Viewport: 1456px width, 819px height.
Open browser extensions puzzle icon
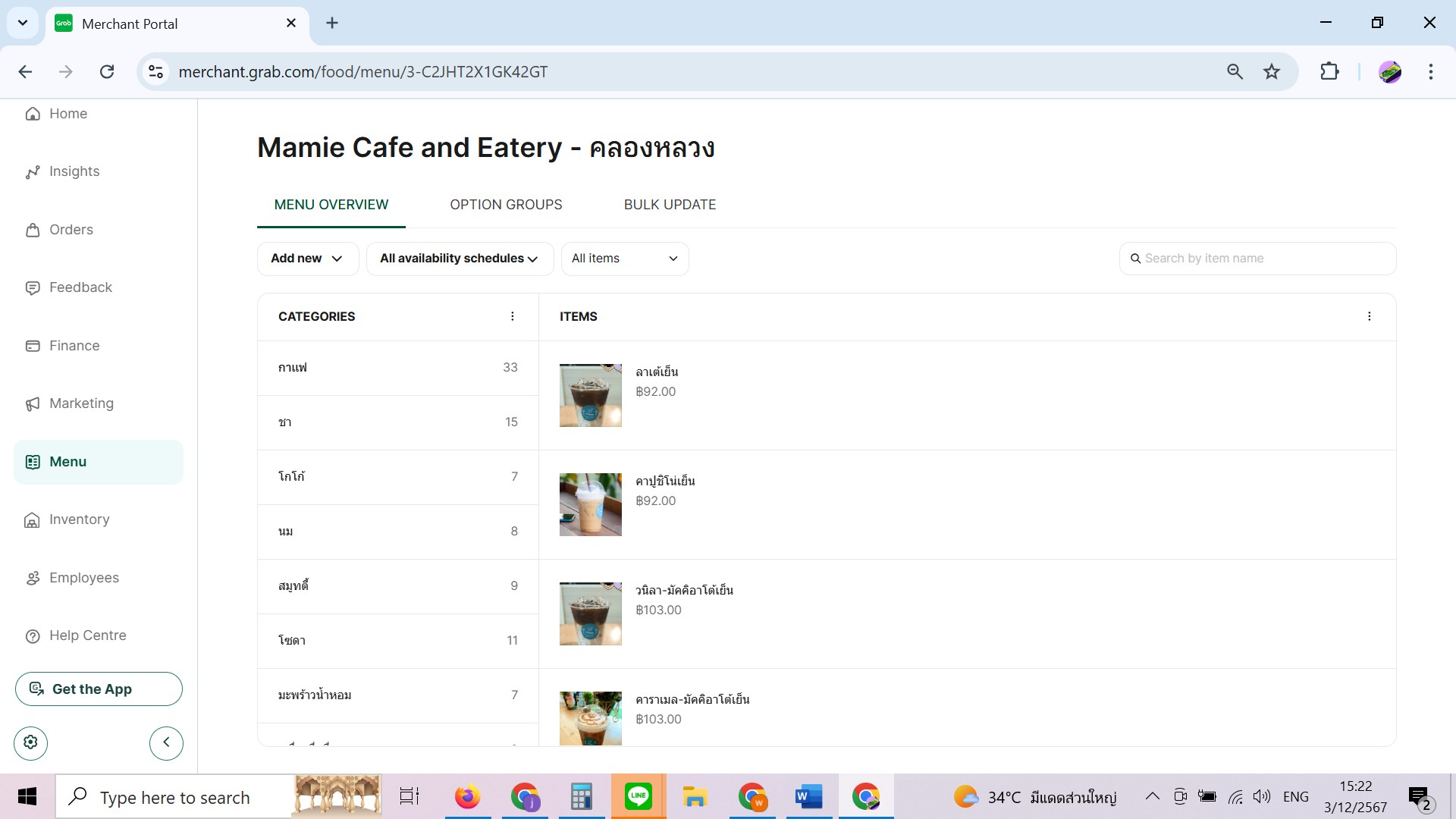click(1329, 72)
